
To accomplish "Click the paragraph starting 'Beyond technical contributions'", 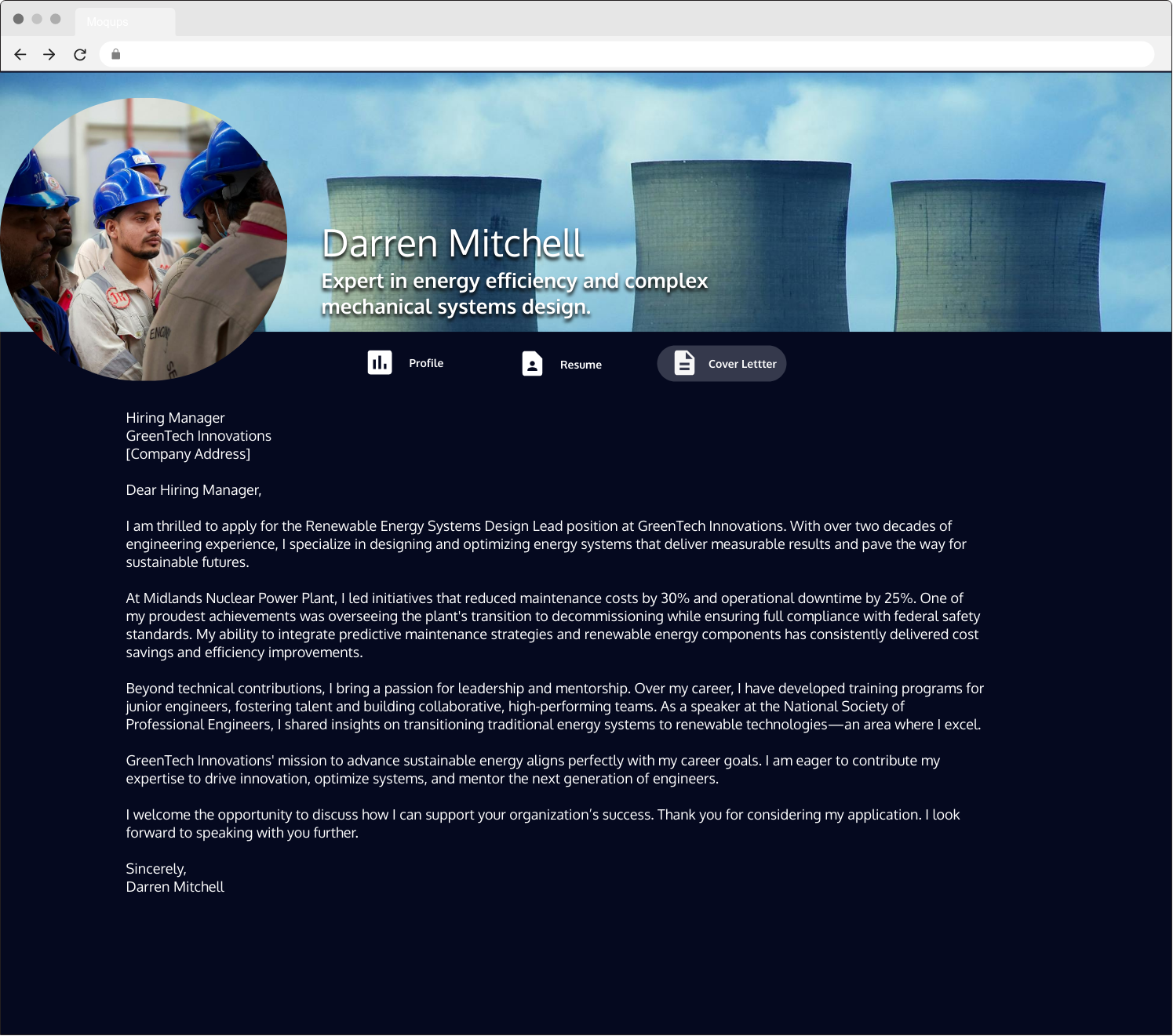I will coord(555,707).
